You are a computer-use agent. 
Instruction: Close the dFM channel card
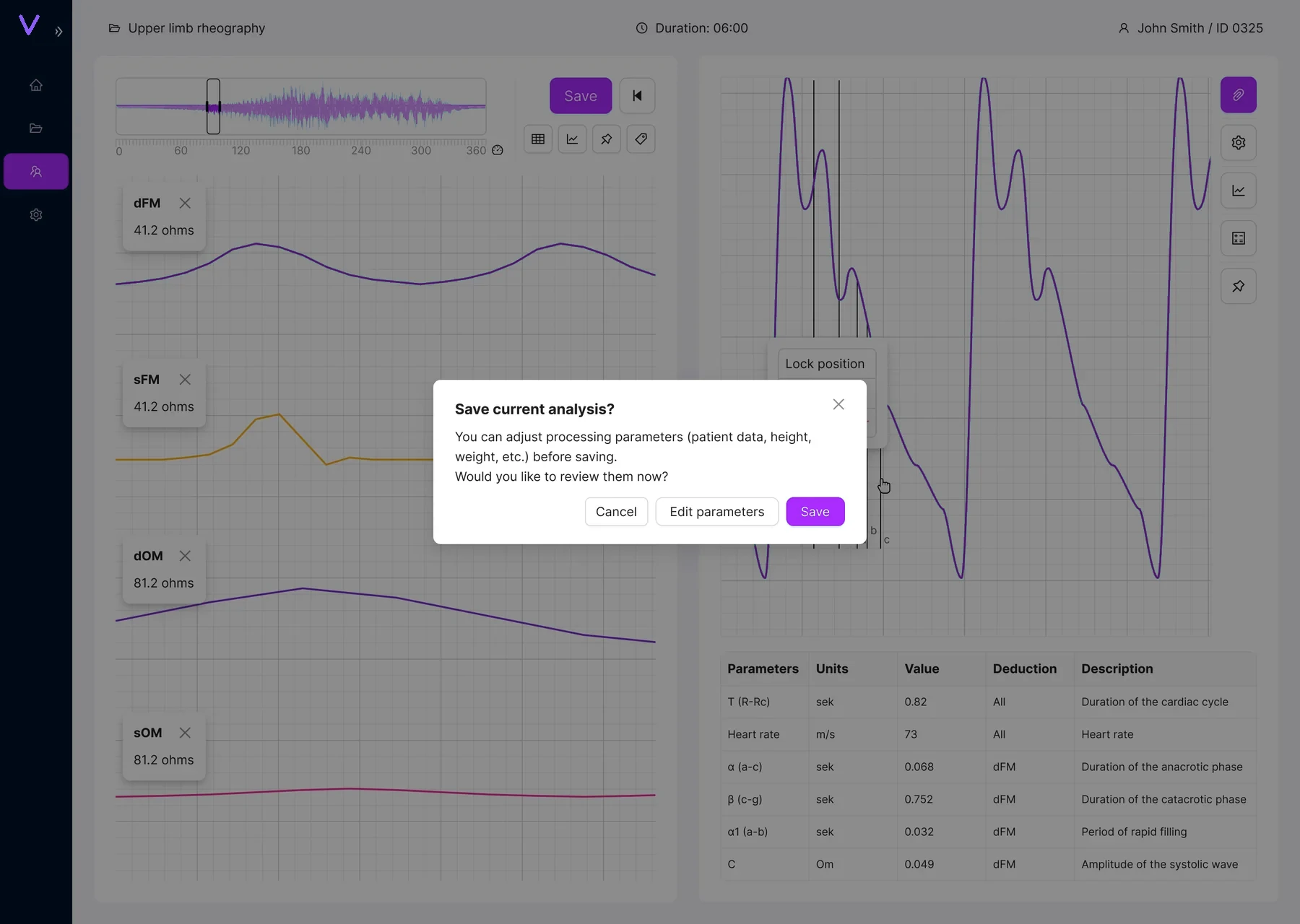(185, 204)
